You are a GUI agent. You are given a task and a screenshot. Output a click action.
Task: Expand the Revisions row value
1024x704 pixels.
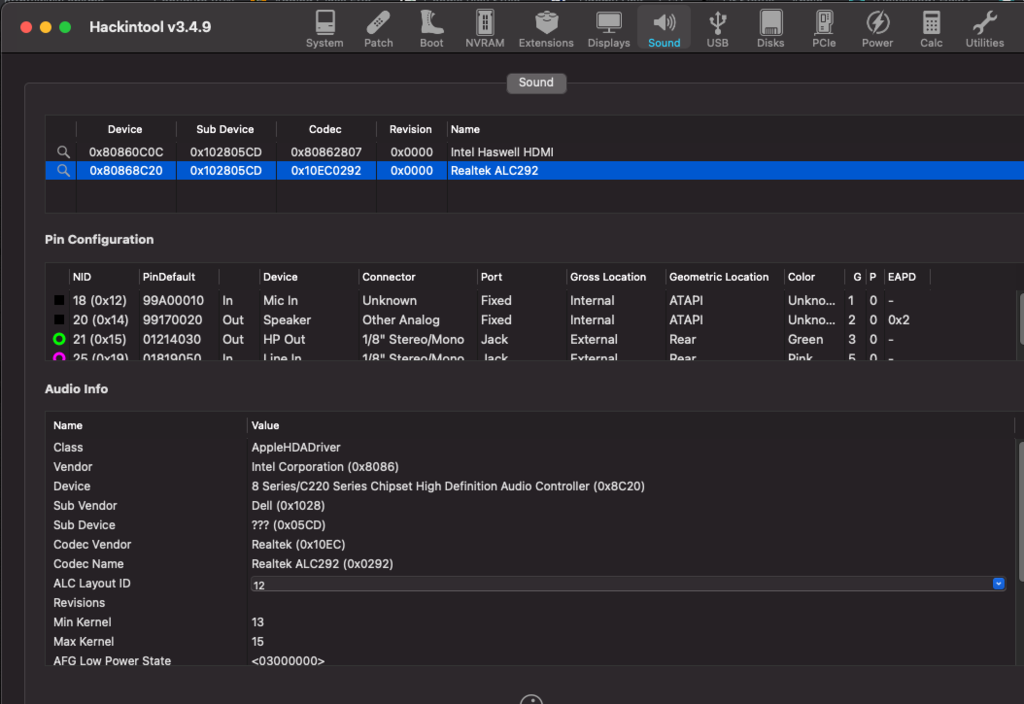[x=400, y=602]
